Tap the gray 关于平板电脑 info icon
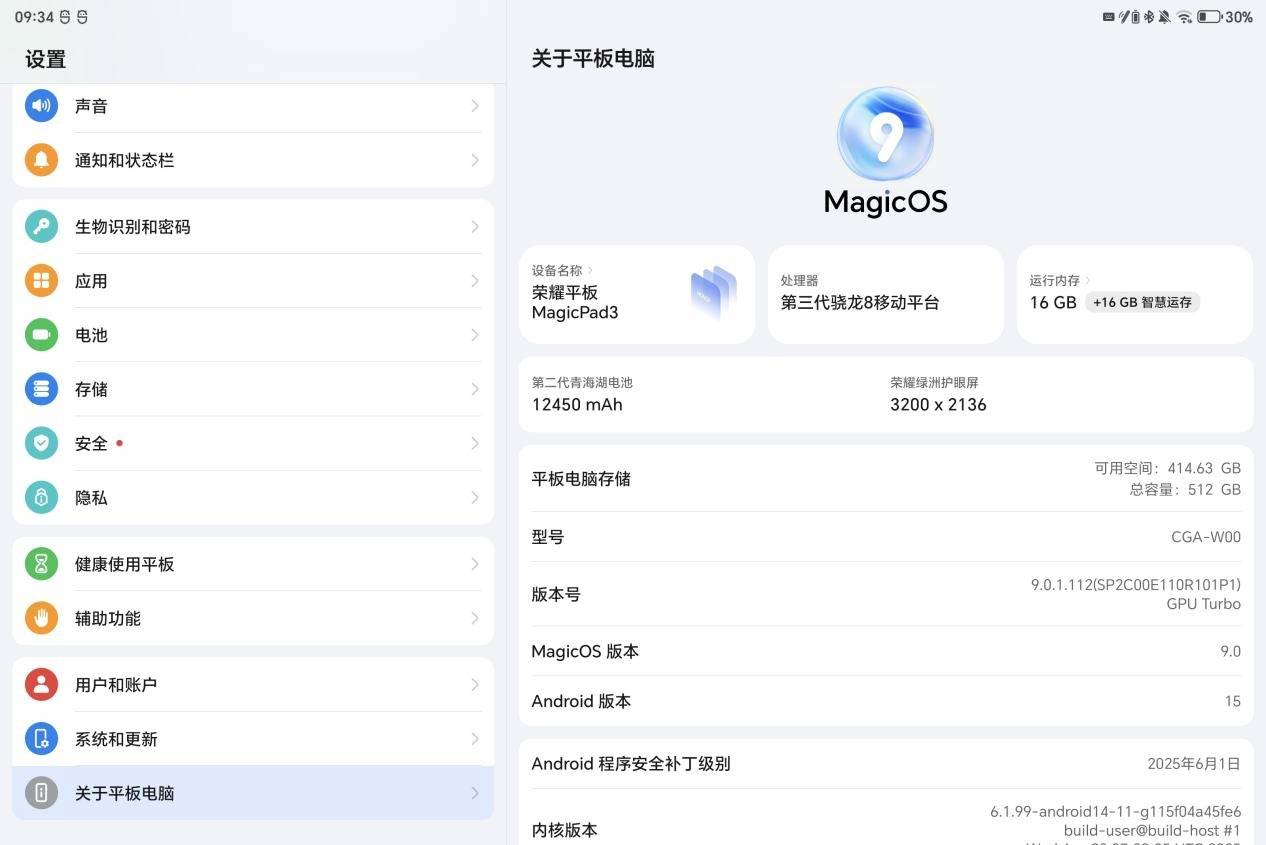This screenshot has width=1266, height=845. click(41, 793)
